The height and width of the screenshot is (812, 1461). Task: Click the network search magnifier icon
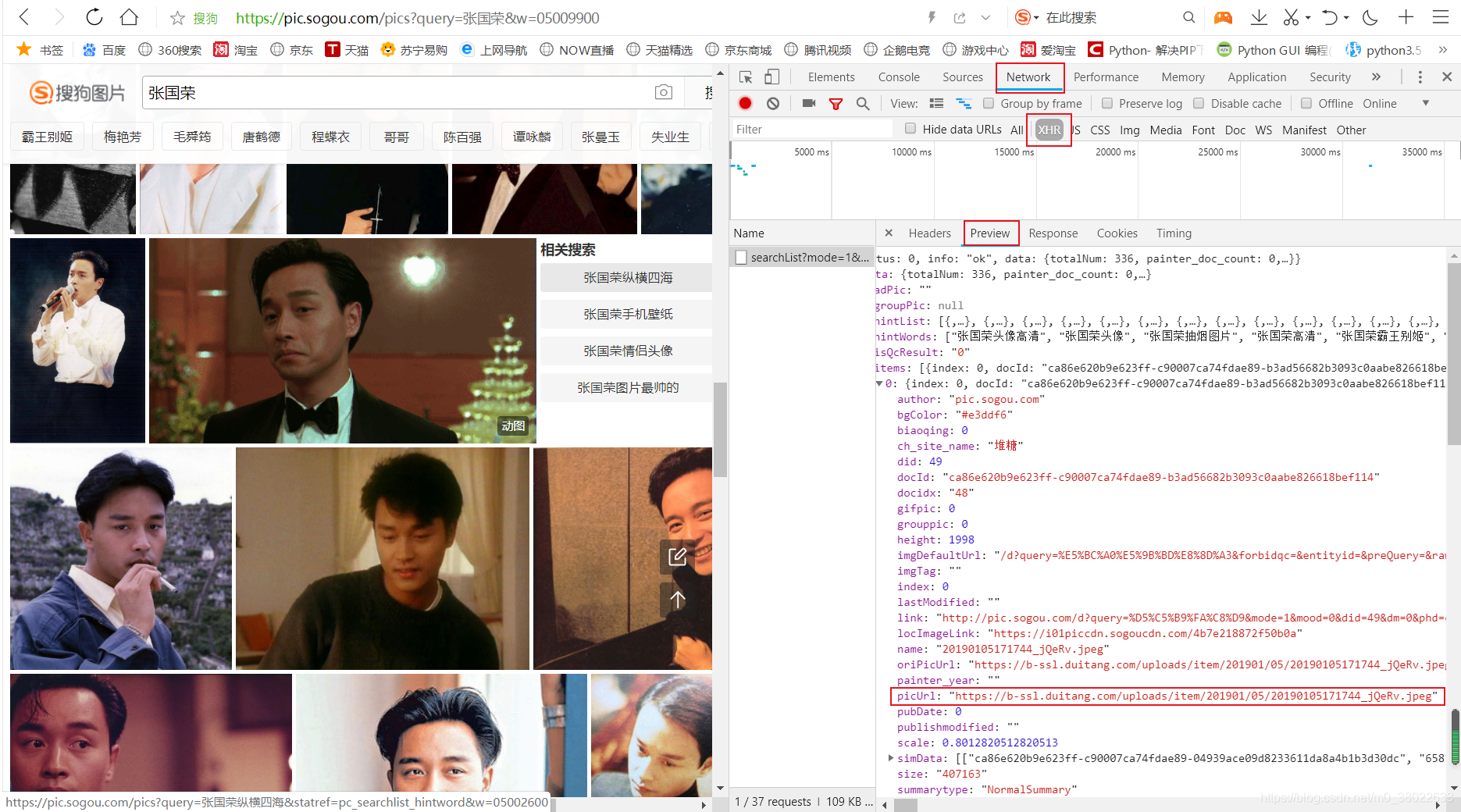[x=863, y=103]
